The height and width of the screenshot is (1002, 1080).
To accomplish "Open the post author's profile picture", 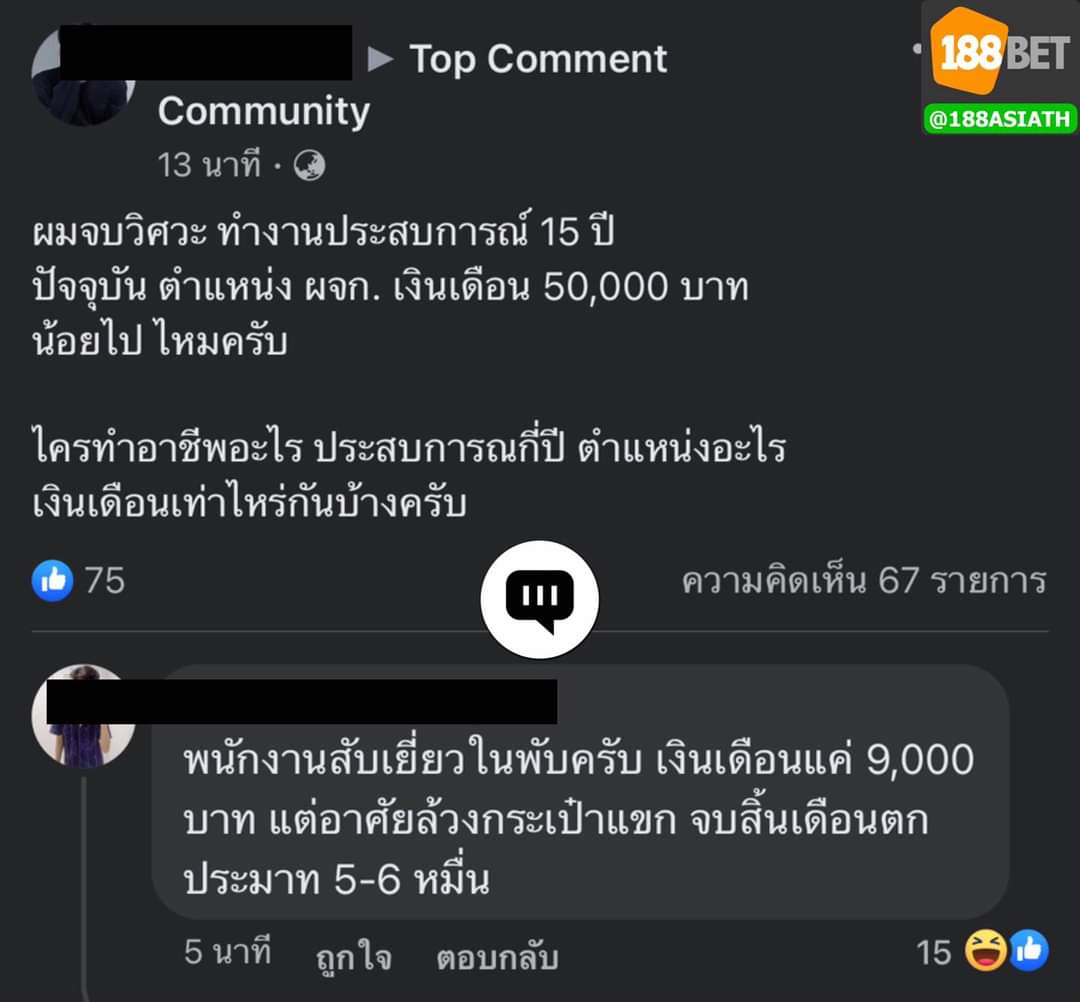I will click(83, 76).
